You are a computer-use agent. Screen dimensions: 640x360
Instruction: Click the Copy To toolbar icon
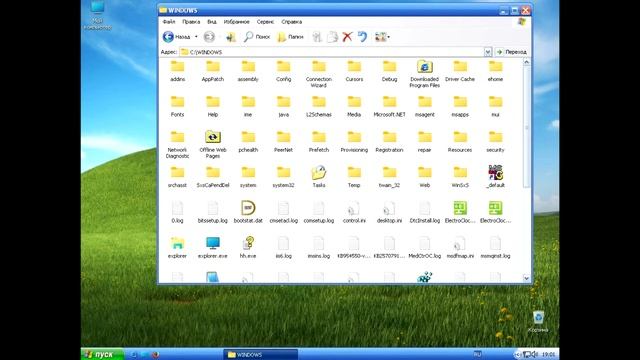pos(332,37)
